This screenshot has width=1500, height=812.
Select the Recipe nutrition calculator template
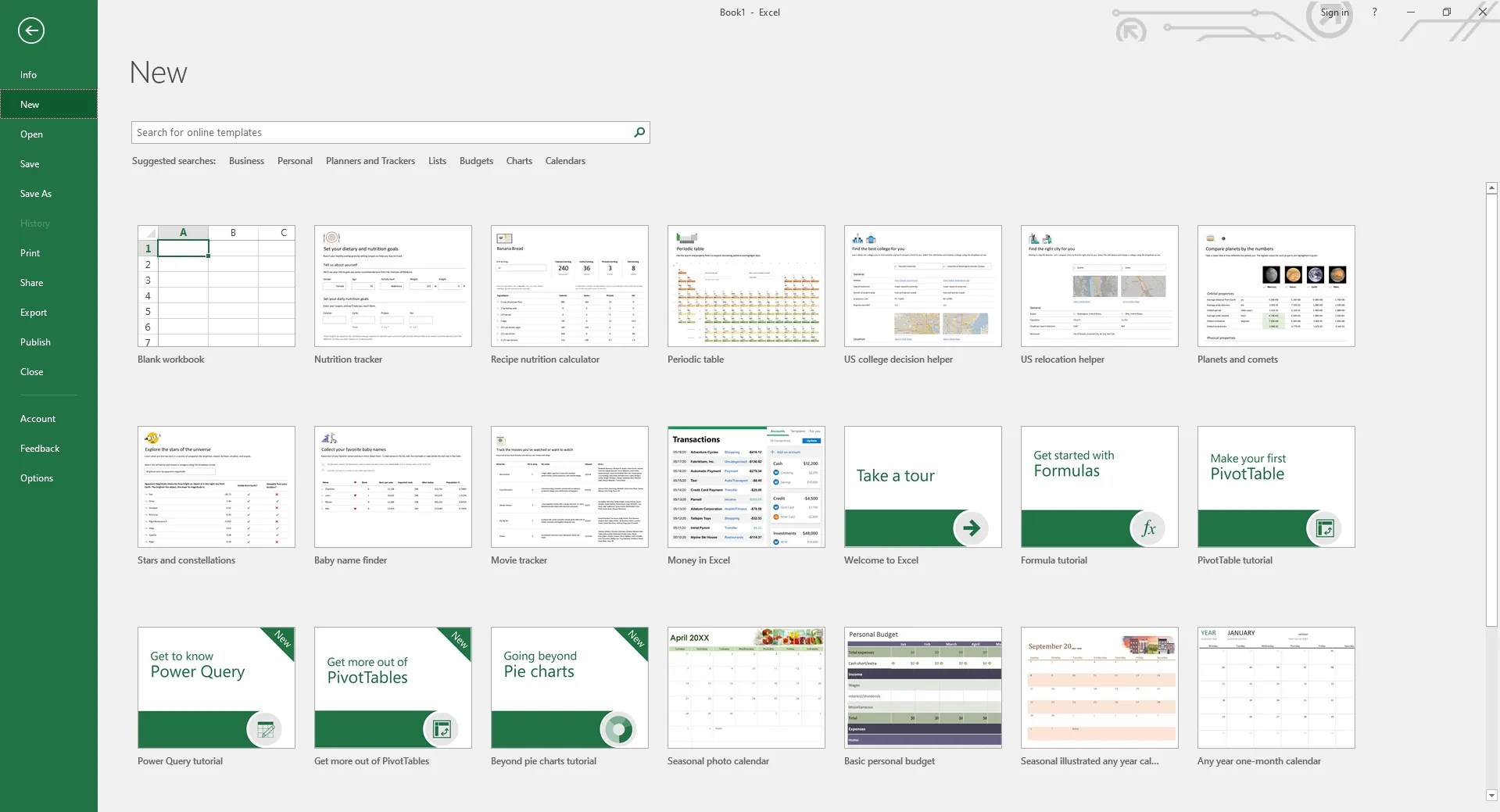[570, 286]
